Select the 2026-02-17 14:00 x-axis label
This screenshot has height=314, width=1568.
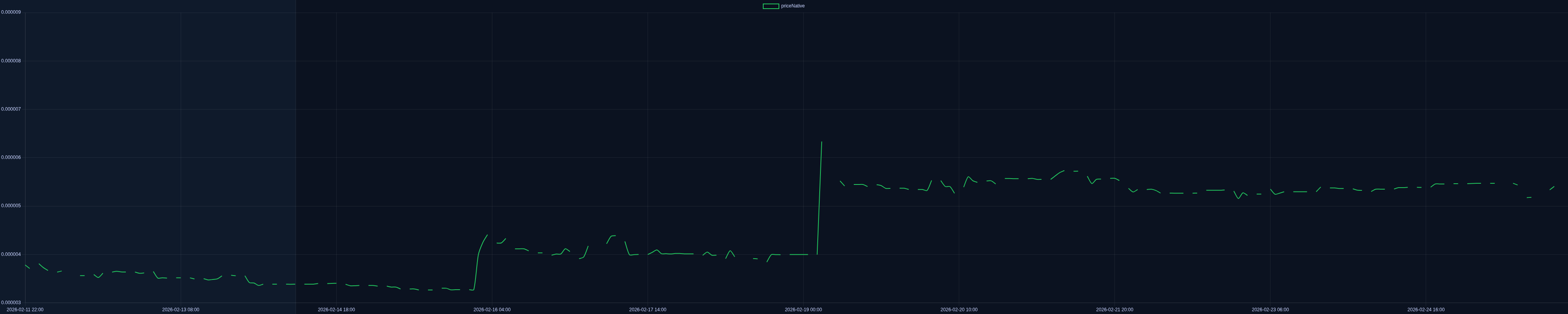pyautogui.click(x=648, y=310)
